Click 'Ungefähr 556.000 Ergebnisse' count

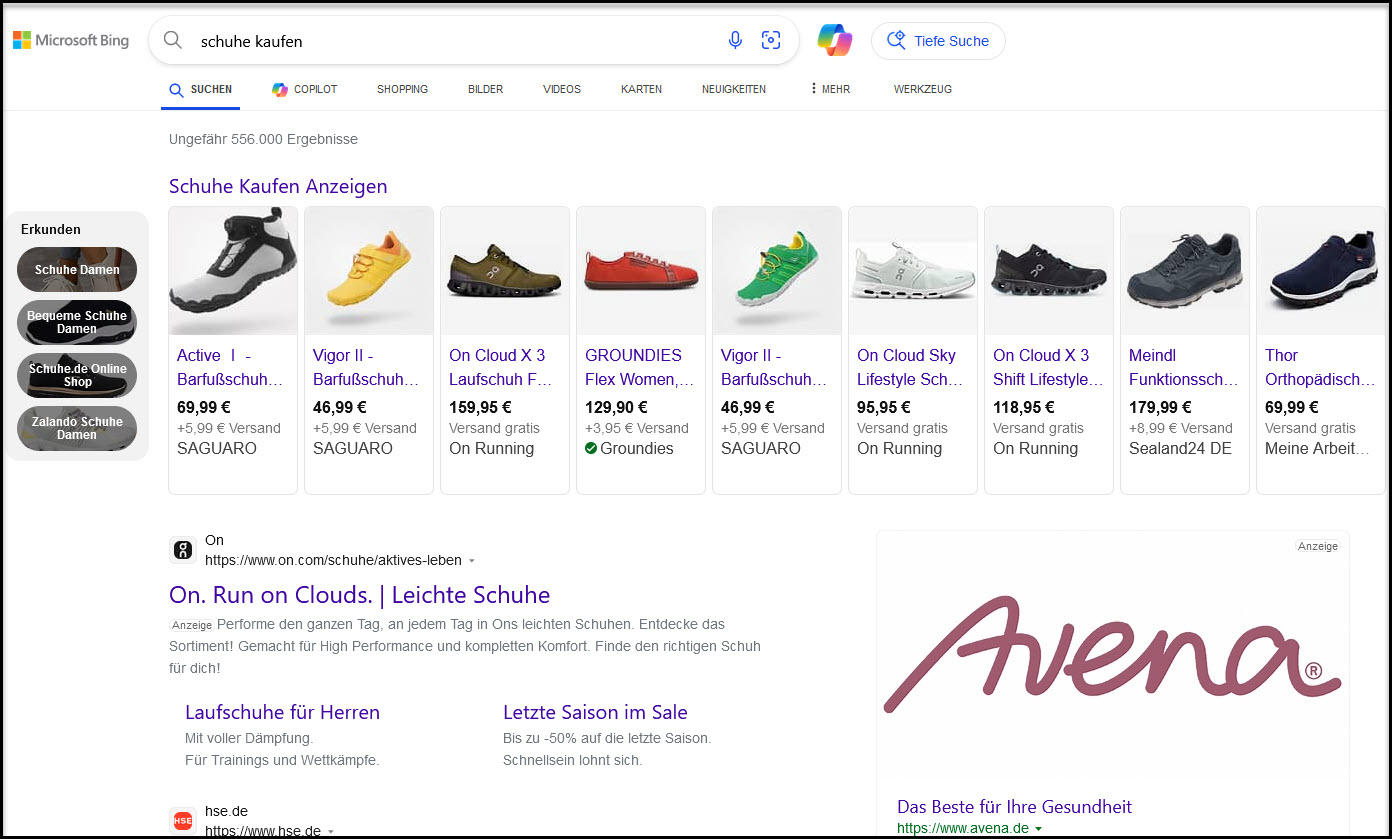pyautogui.click(x=263, y=139)
